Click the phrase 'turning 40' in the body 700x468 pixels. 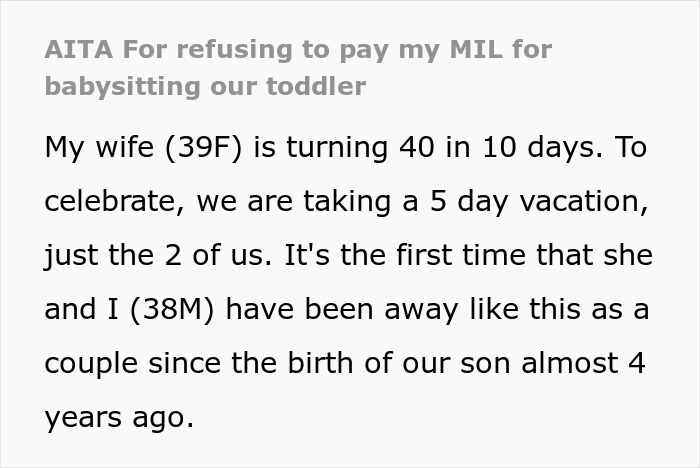[360, 147]
